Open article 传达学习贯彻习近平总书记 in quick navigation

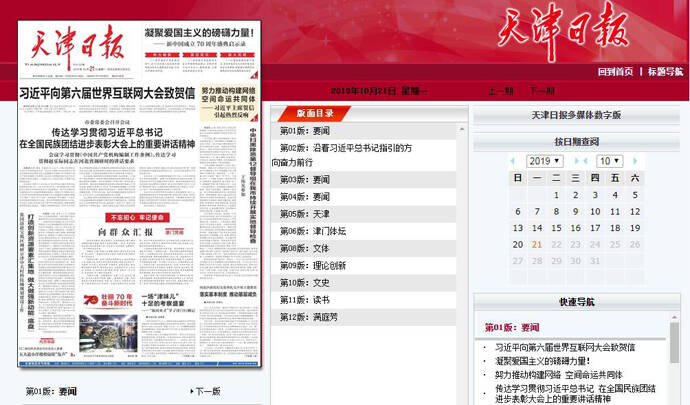575,394
